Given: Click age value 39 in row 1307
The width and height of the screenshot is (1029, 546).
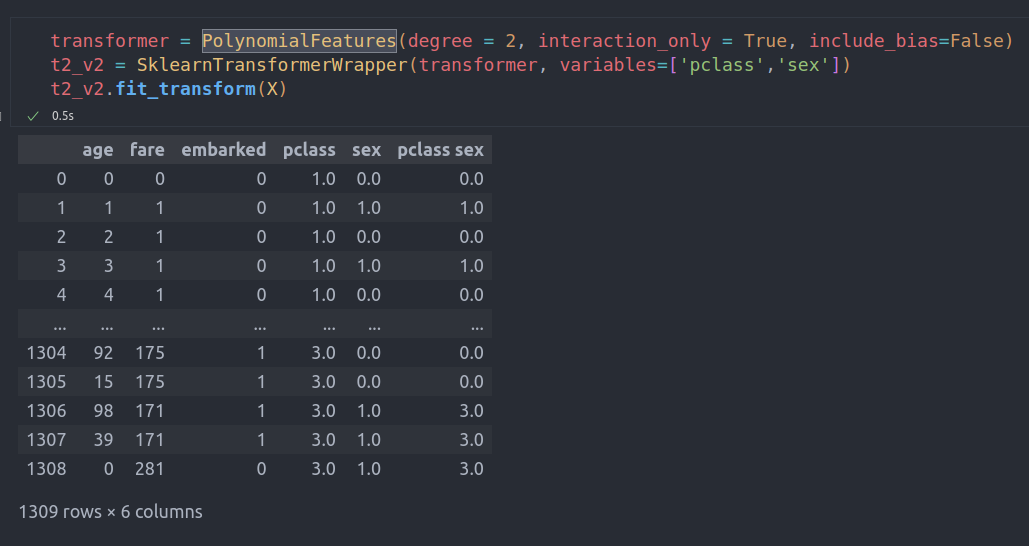Looking at the screenshot, I should tap(103, 440).
